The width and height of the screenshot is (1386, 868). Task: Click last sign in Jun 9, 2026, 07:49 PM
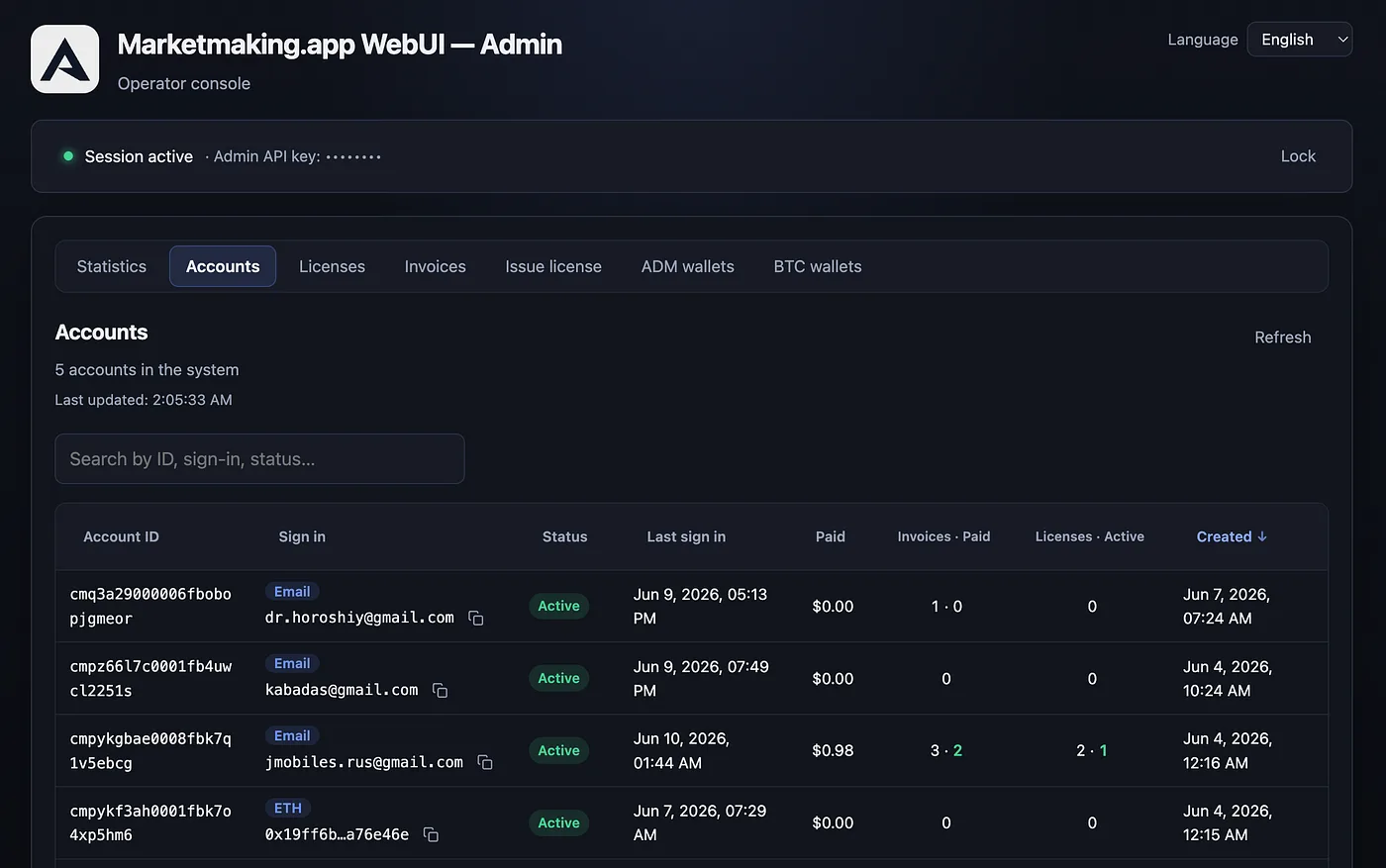point(701,678)
